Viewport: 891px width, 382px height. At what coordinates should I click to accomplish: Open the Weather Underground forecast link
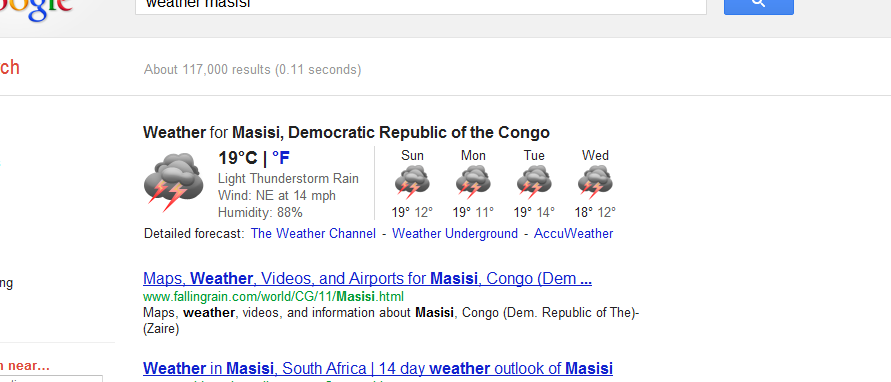[x=455, y=234]
